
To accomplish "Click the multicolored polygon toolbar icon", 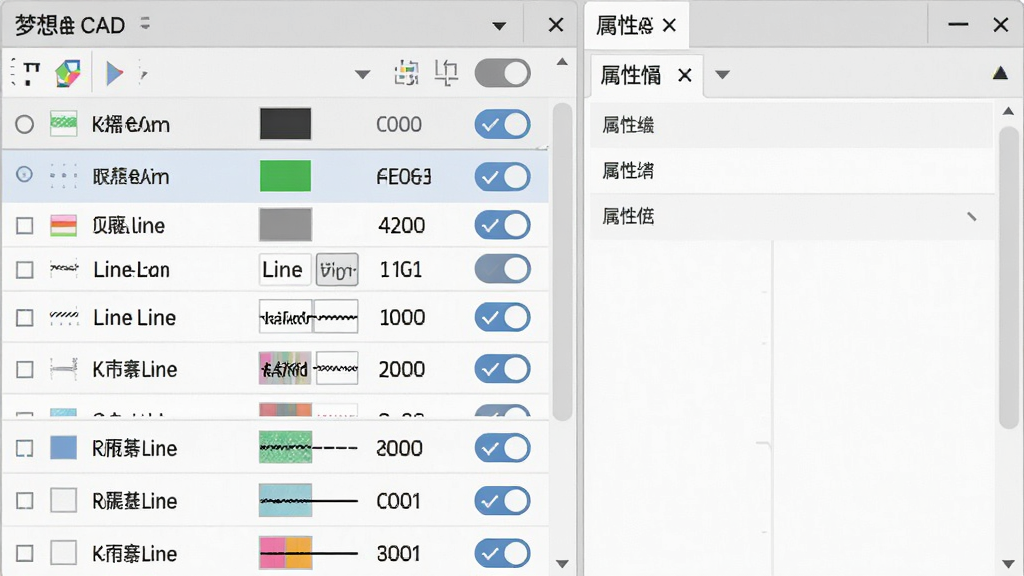I will 67,73.
